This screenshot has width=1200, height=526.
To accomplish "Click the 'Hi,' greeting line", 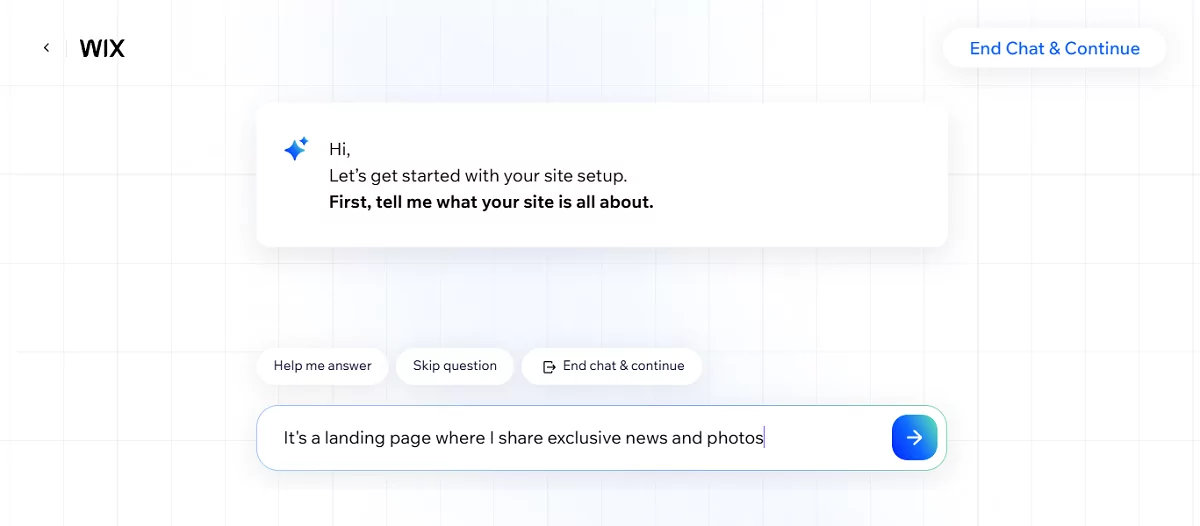I will 340,150.
